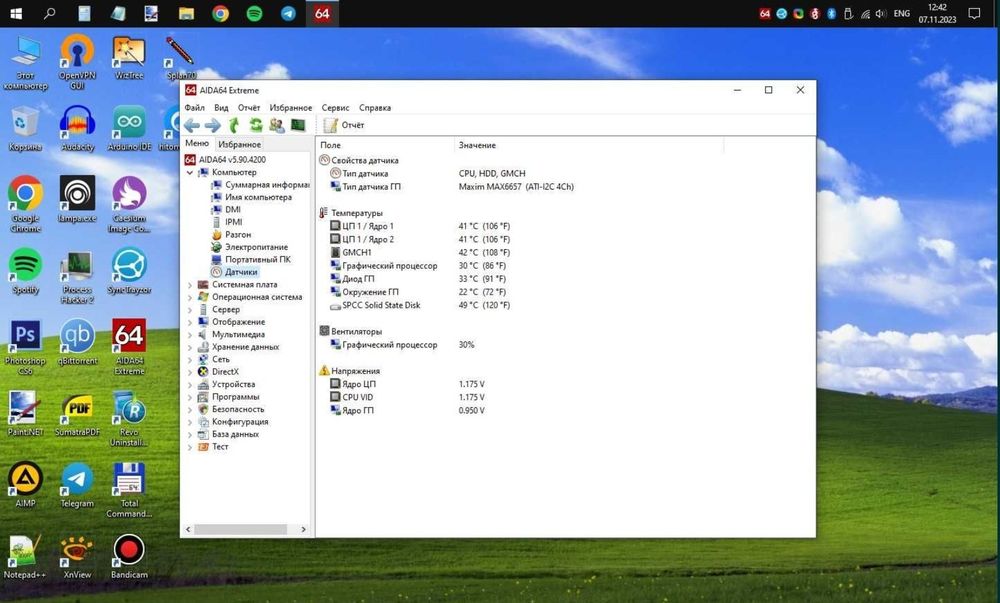The height and width of the screenshot is (603, 1000).
Task: Click the green monitor icon in toolbar
Action: click(298, 125)
